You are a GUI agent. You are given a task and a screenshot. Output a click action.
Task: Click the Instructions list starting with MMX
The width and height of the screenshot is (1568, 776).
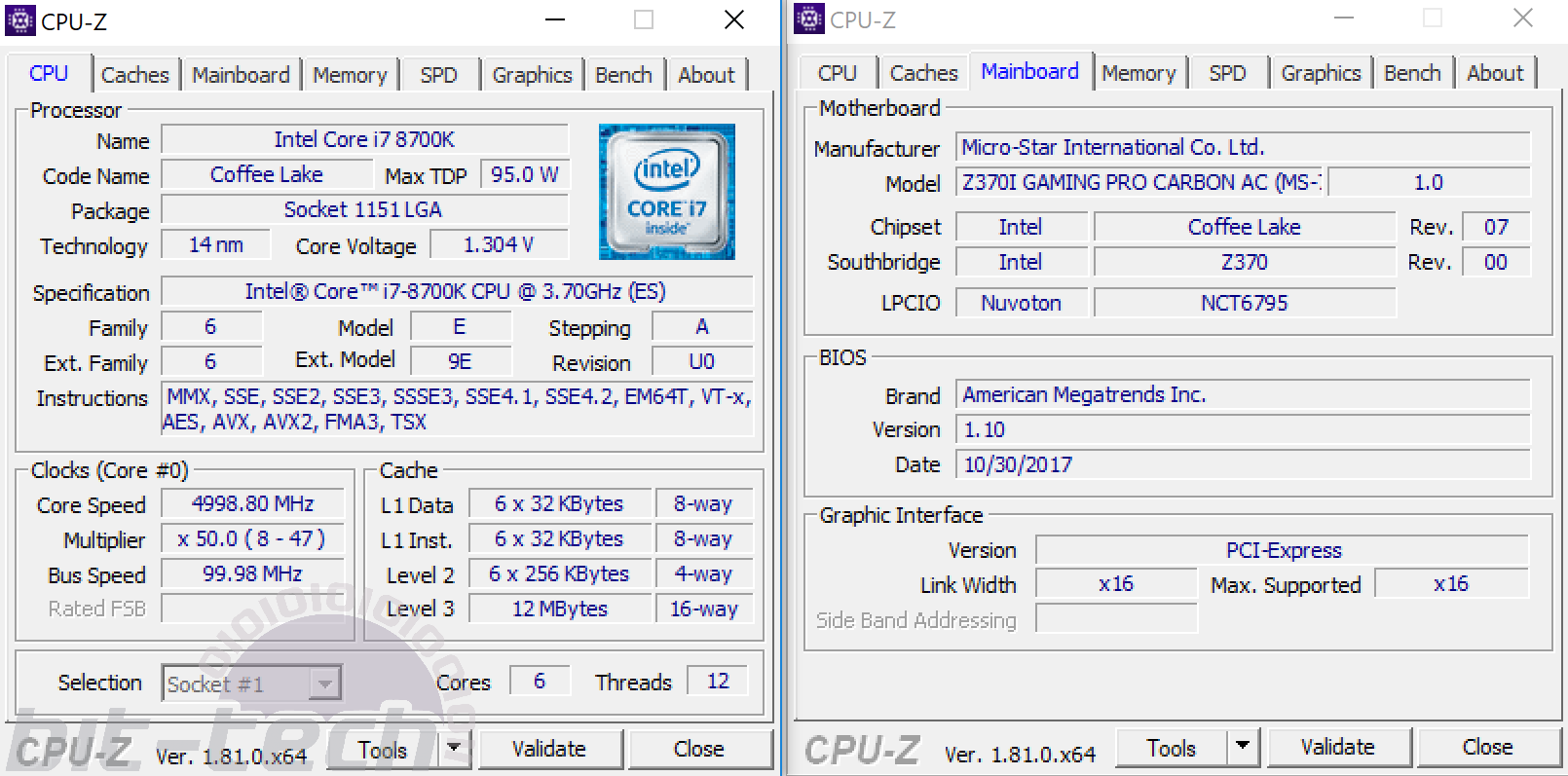tap(457, 409)
